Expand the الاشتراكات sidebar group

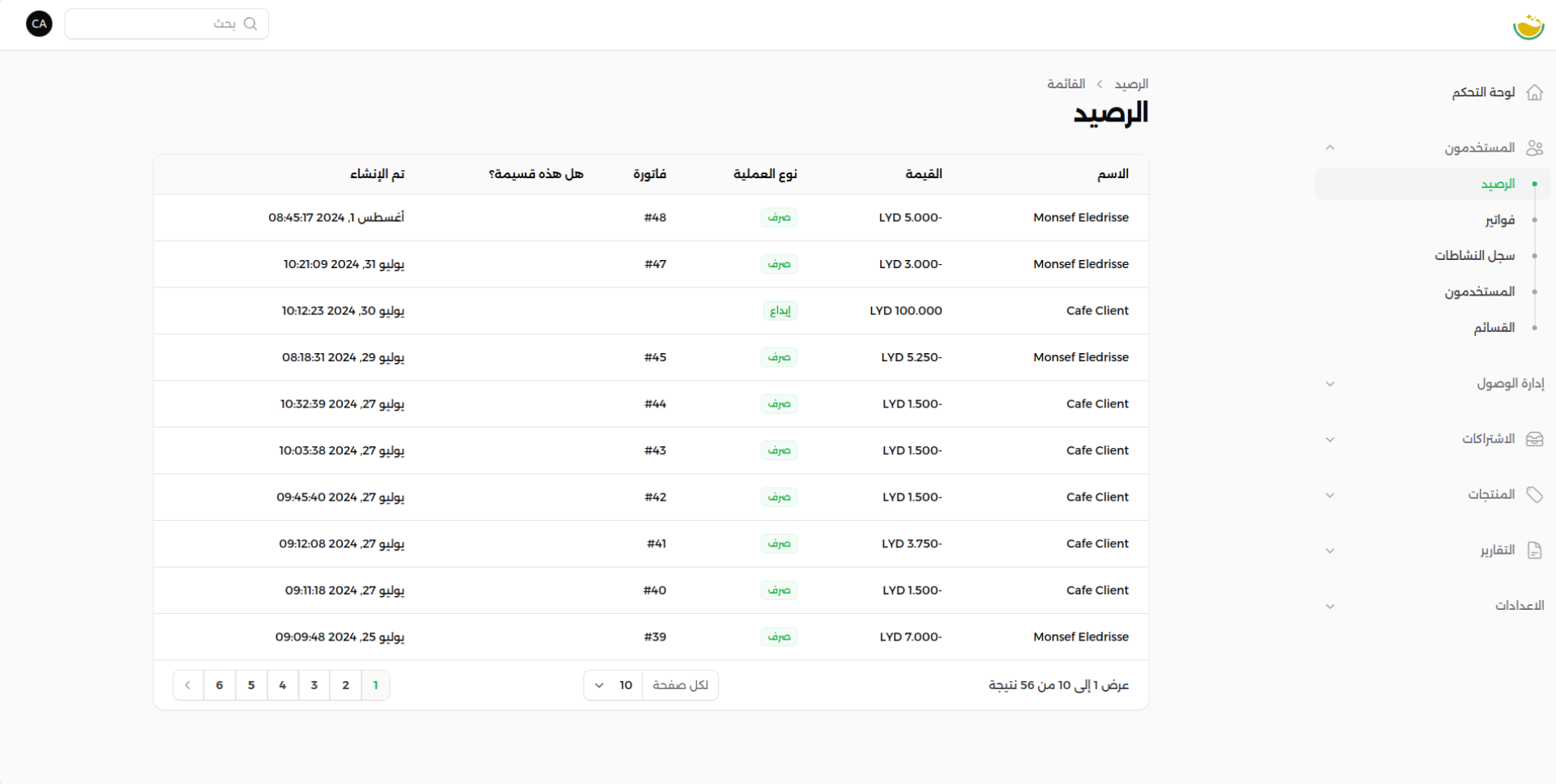(x=1330, y=440)
